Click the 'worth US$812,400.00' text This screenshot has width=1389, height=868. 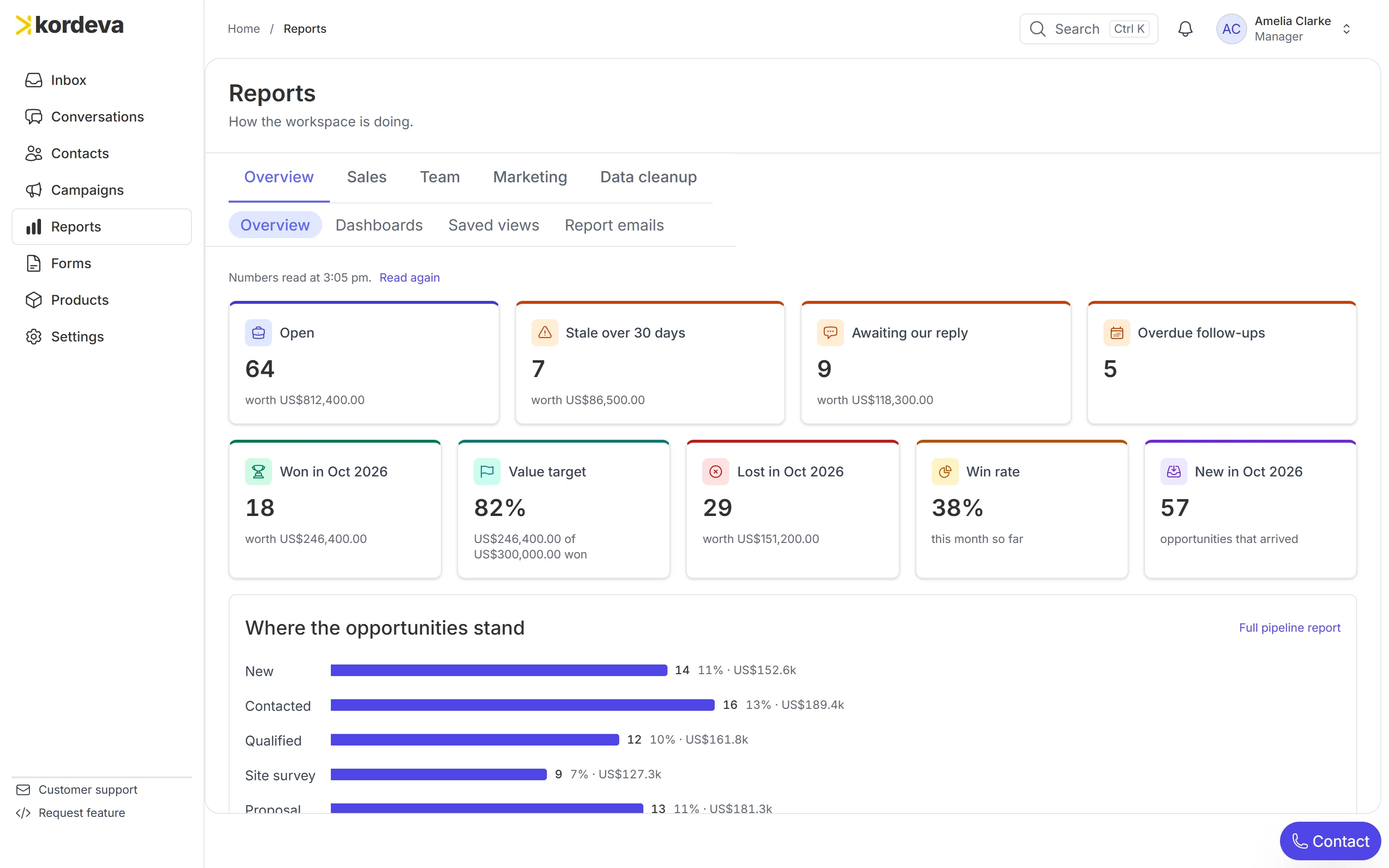(305, 400)
